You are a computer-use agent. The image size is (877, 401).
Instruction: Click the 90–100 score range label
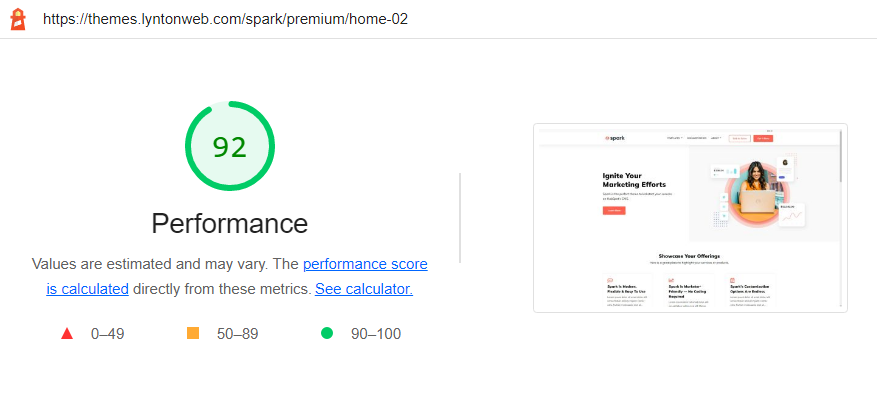pyautogui.click(x=376, y=334)
